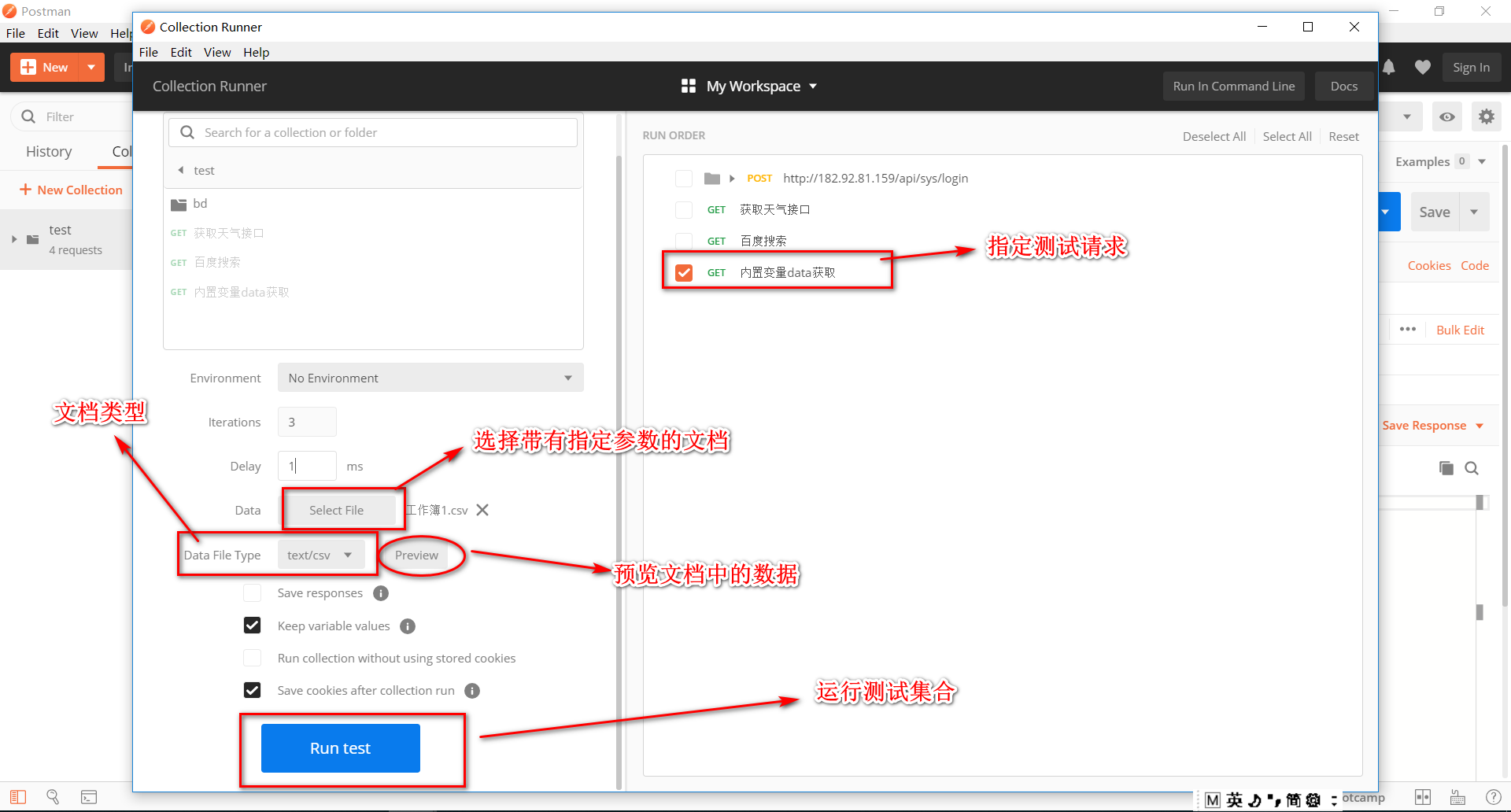This screenshot has height=812, width=1511.
Task: Click the Run test button
Action: pyautogui.click(x=341, y=748)
